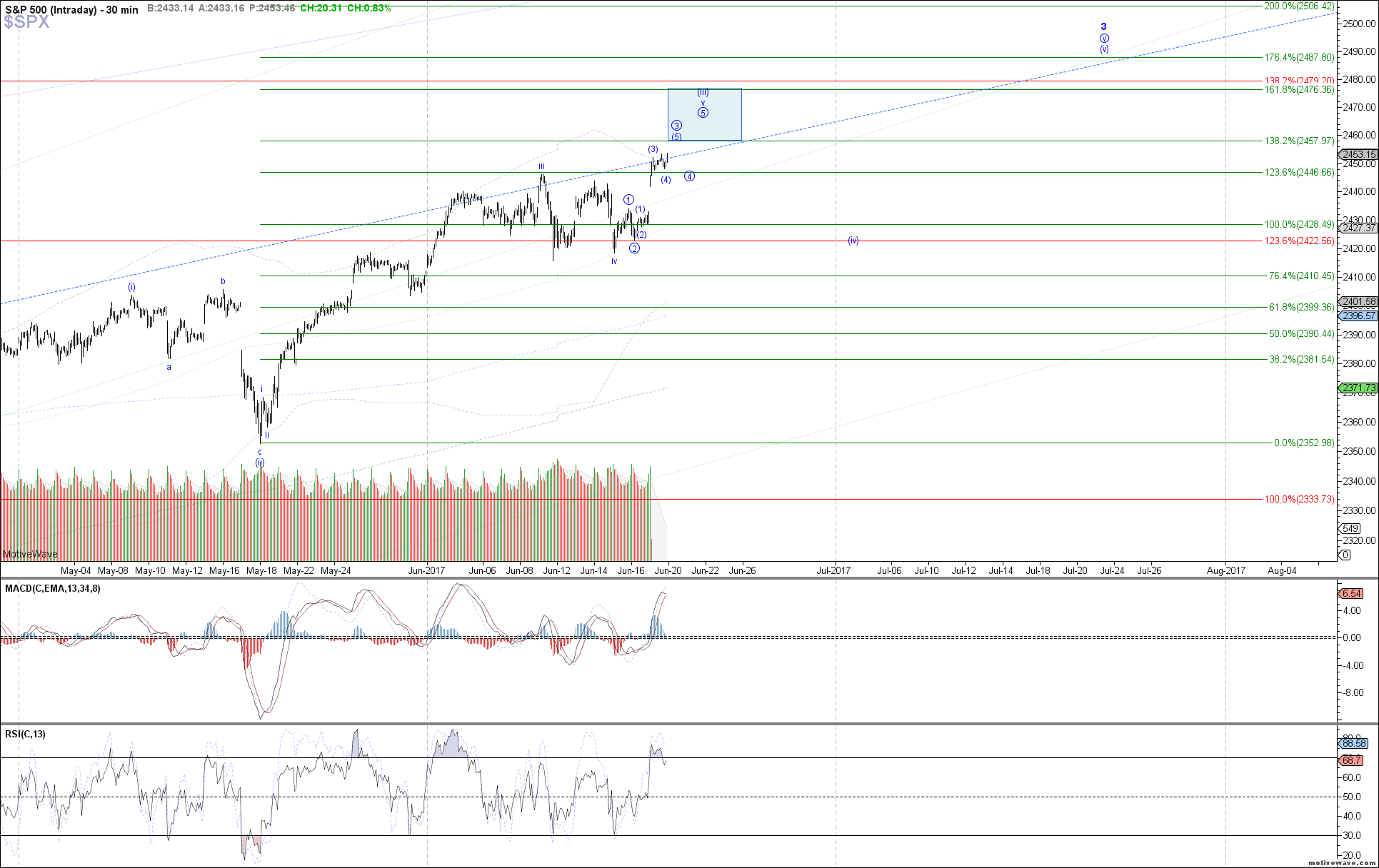Select the blue 2396.57 price tag

[x=1358, y=316]
